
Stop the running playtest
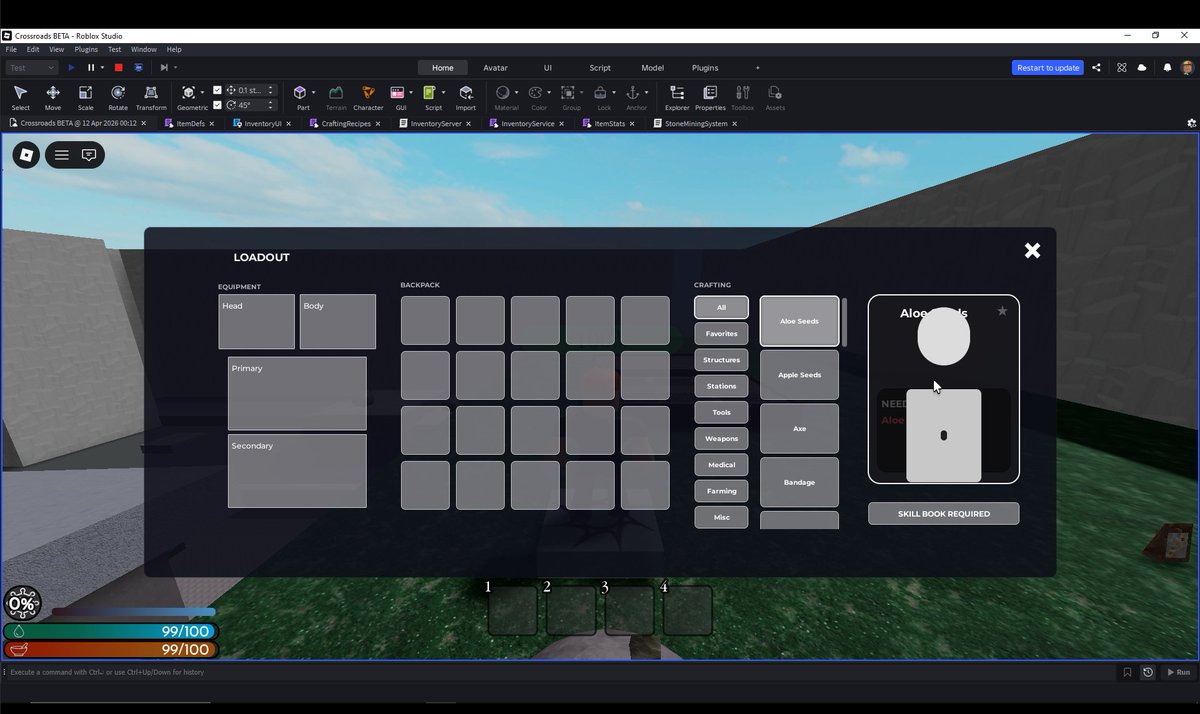click(x=118, y=68)
